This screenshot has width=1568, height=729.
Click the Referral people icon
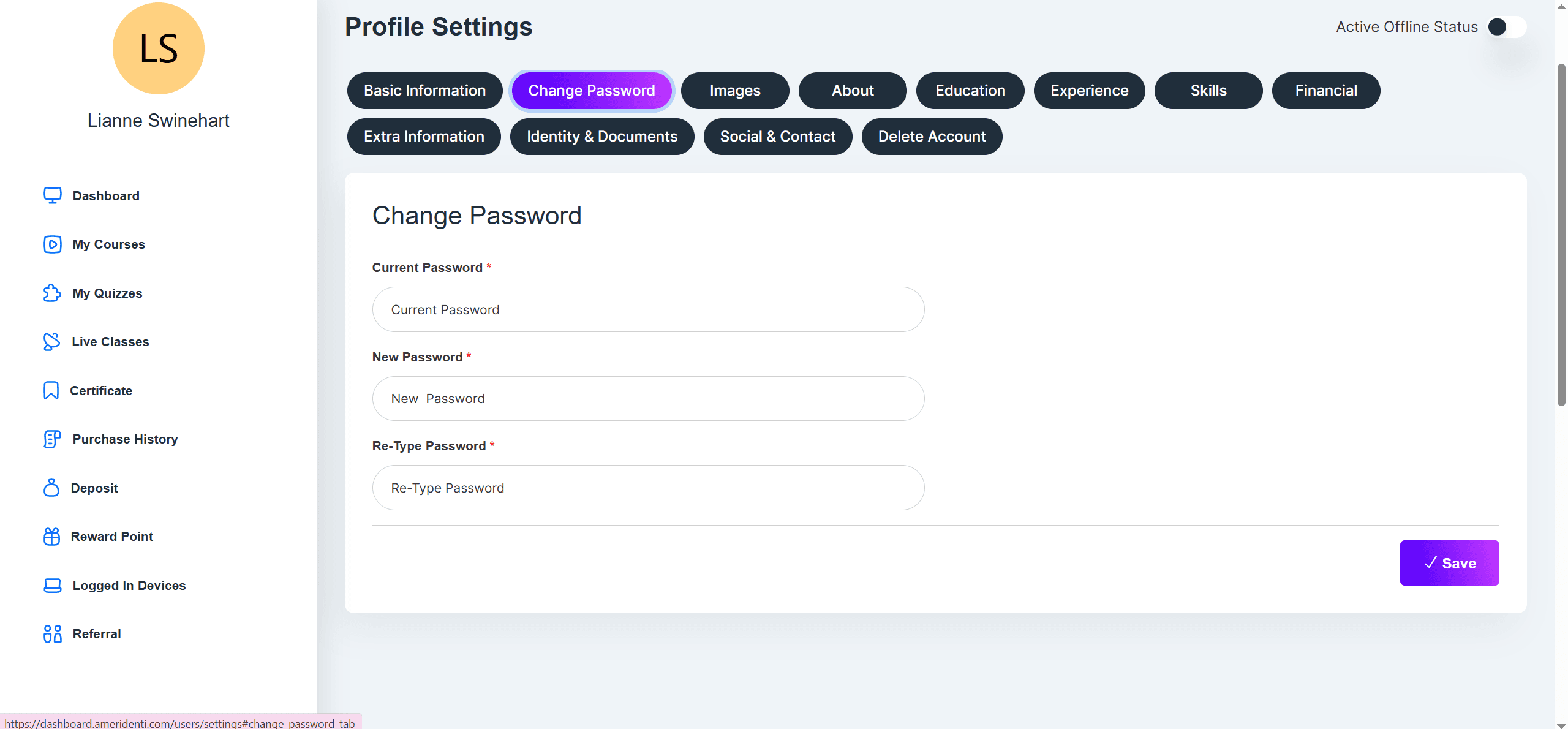(52, 634)
